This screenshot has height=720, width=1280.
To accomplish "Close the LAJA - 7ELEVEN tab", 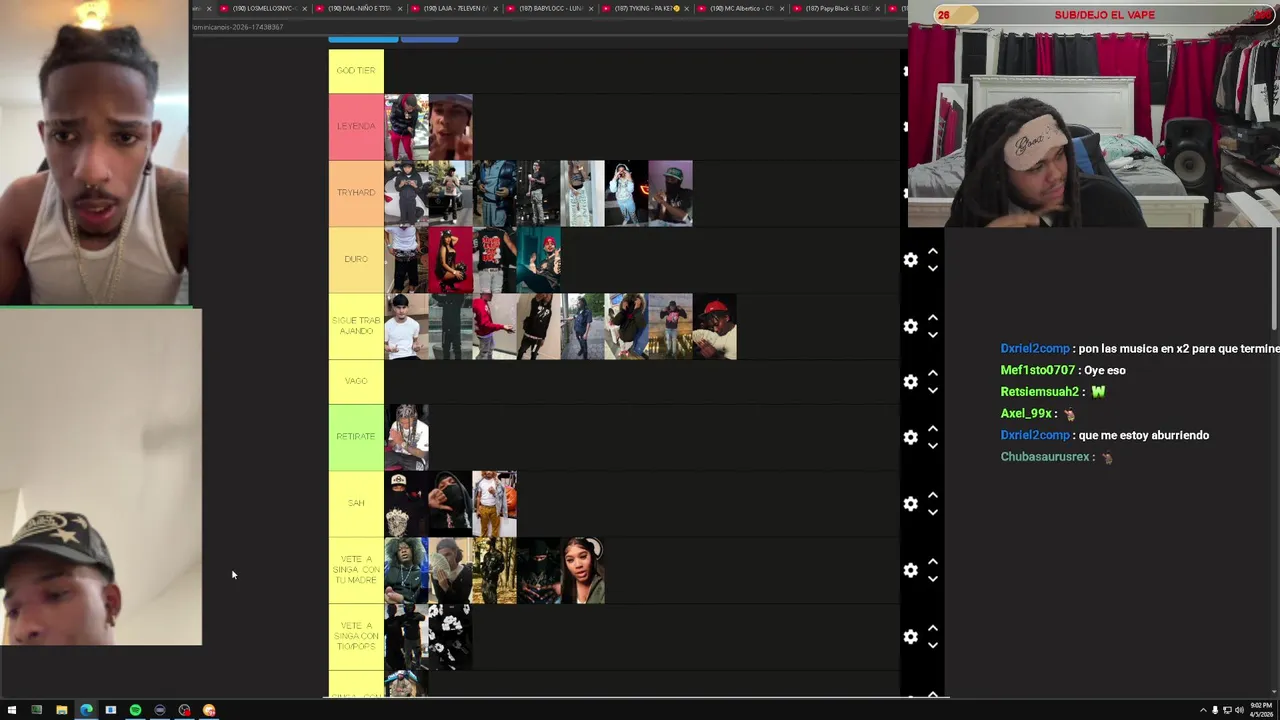I will tap(495, 8).
